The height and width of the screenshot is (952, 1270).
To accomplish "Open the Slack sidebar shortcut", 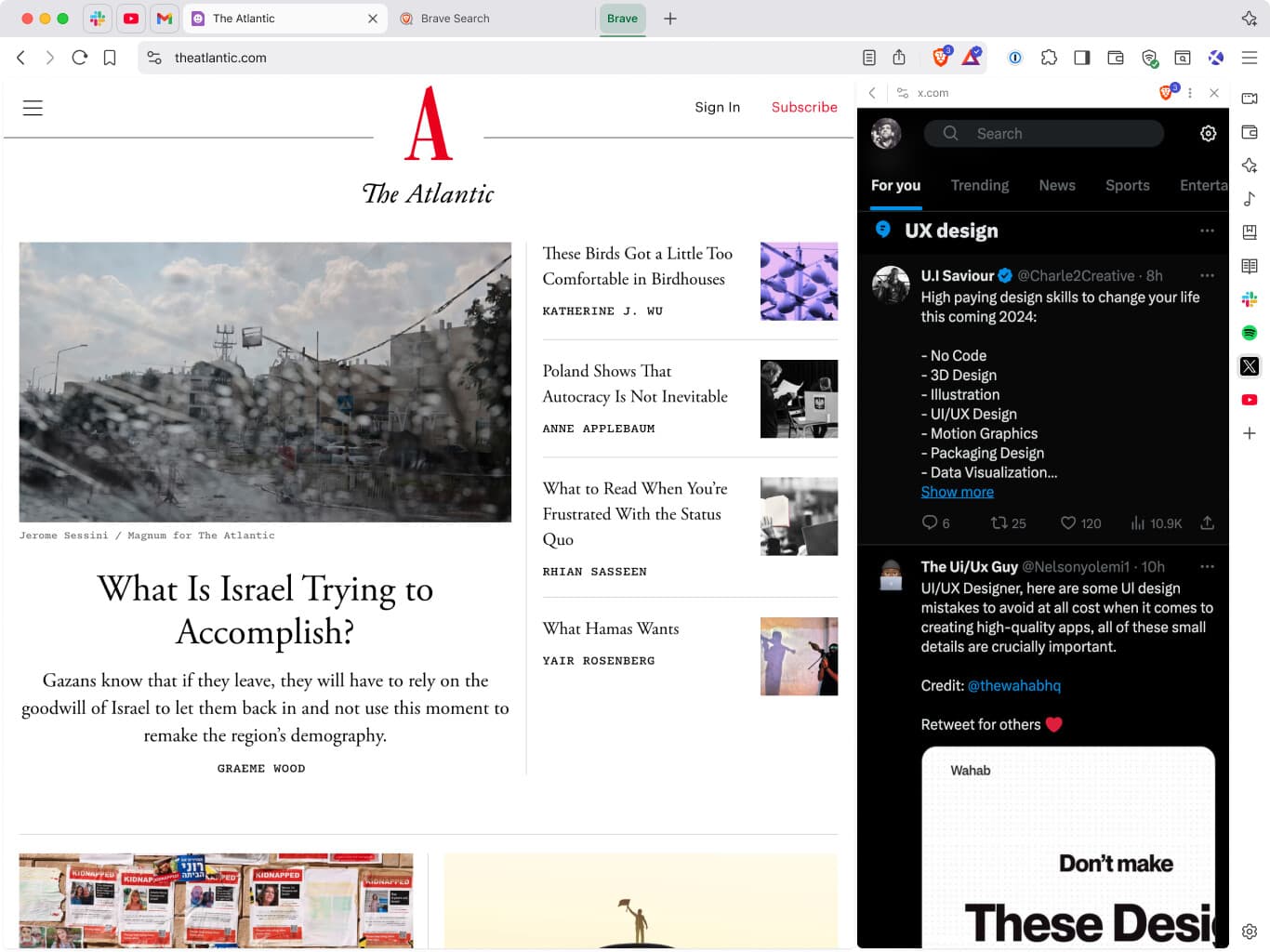I will (x=1250, y=299).
